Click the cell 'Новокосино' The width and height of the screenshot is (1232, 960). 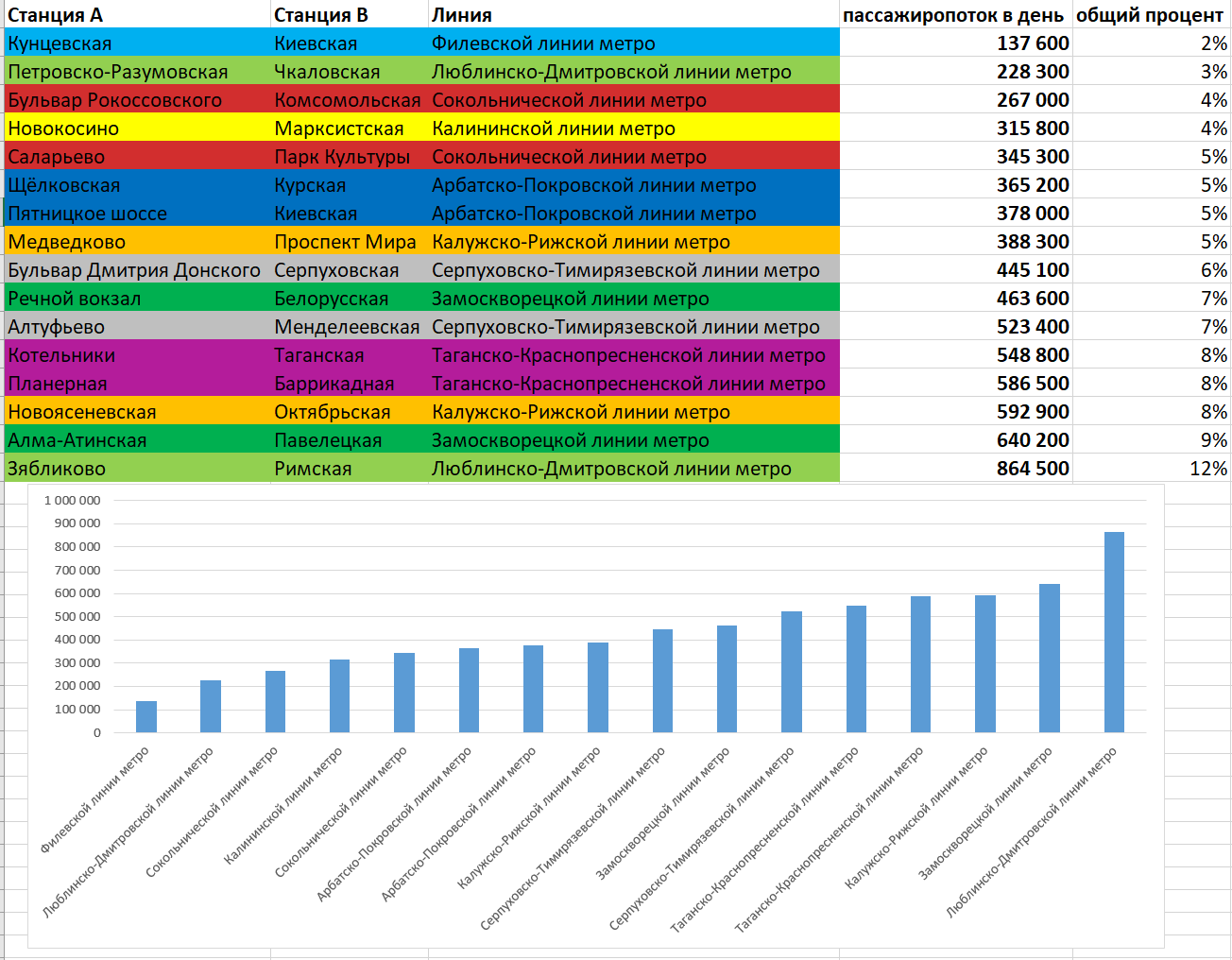click(137, 128)
